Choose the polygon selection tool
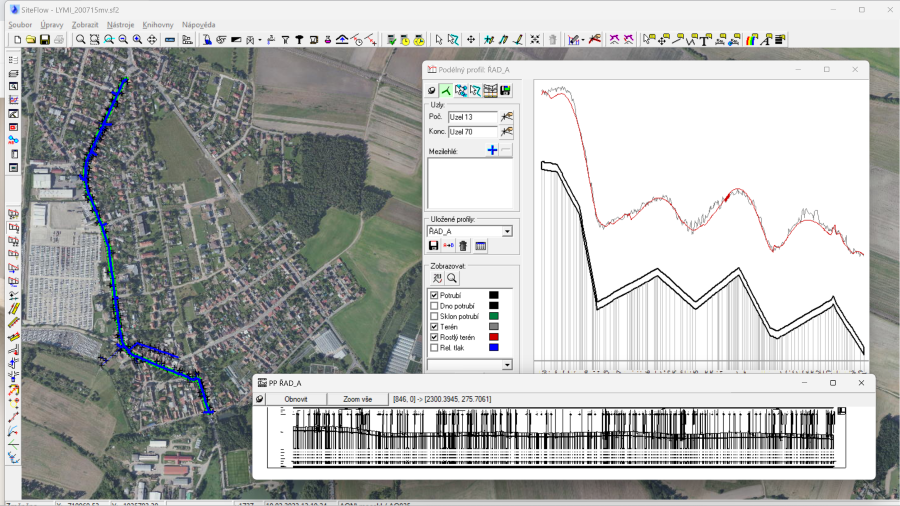Image resolution: width=900 pixels, height=506 pixels. click(x=453, y=40)
